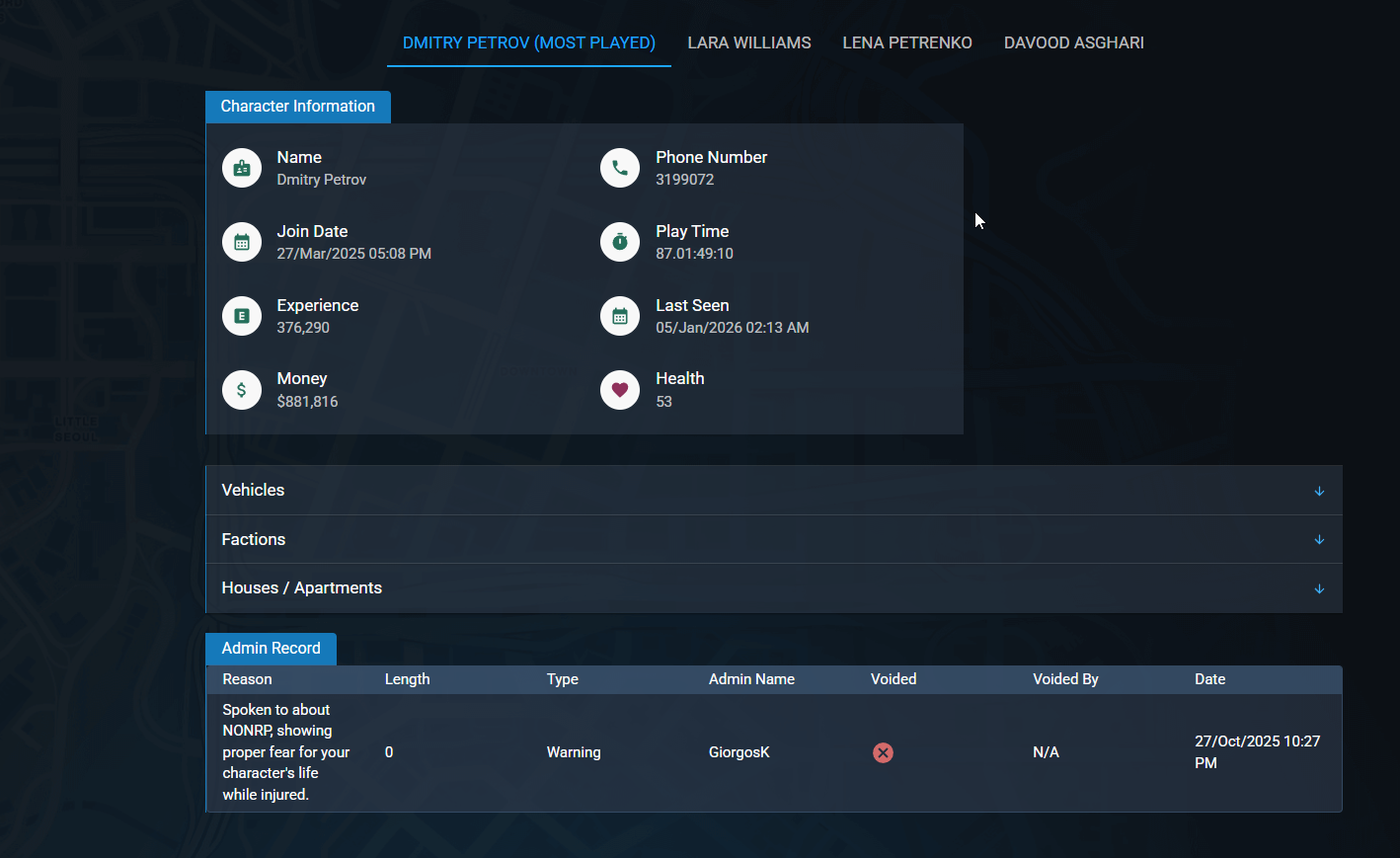This screenshot has width=1400, height=858.
Task: Click the Experience 'E' icon
Action: pyautogui.click(x=242, y=316)
